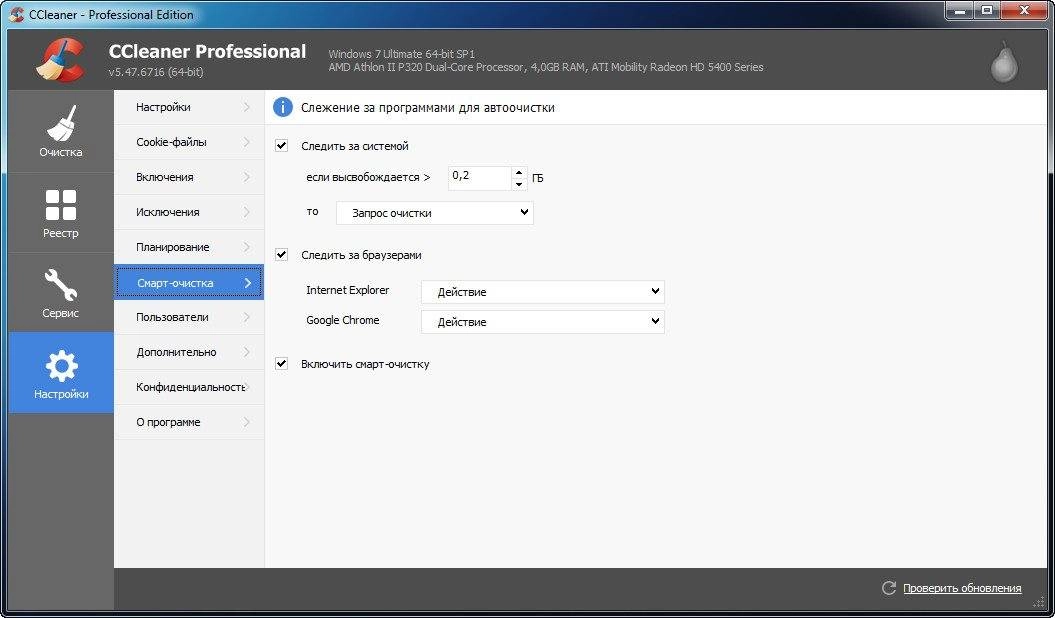Open the Реестр registry section
This screenshot has height=618, width=1055.
[61, 213]
